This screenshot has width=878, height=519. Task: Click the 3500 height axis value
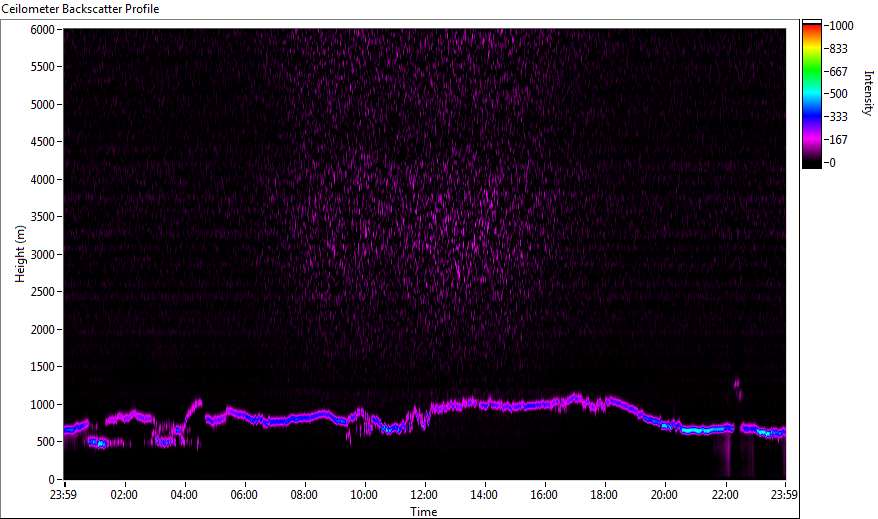[x=43, y=217]
